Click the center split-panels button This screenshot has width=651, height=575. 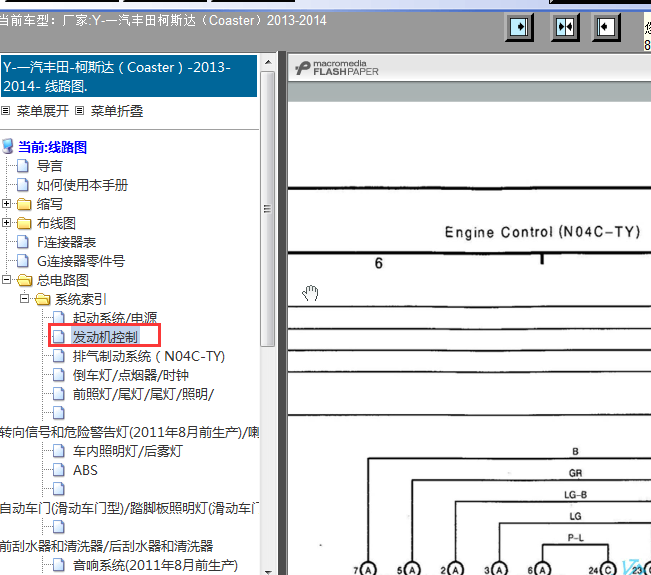click(565, 27)
